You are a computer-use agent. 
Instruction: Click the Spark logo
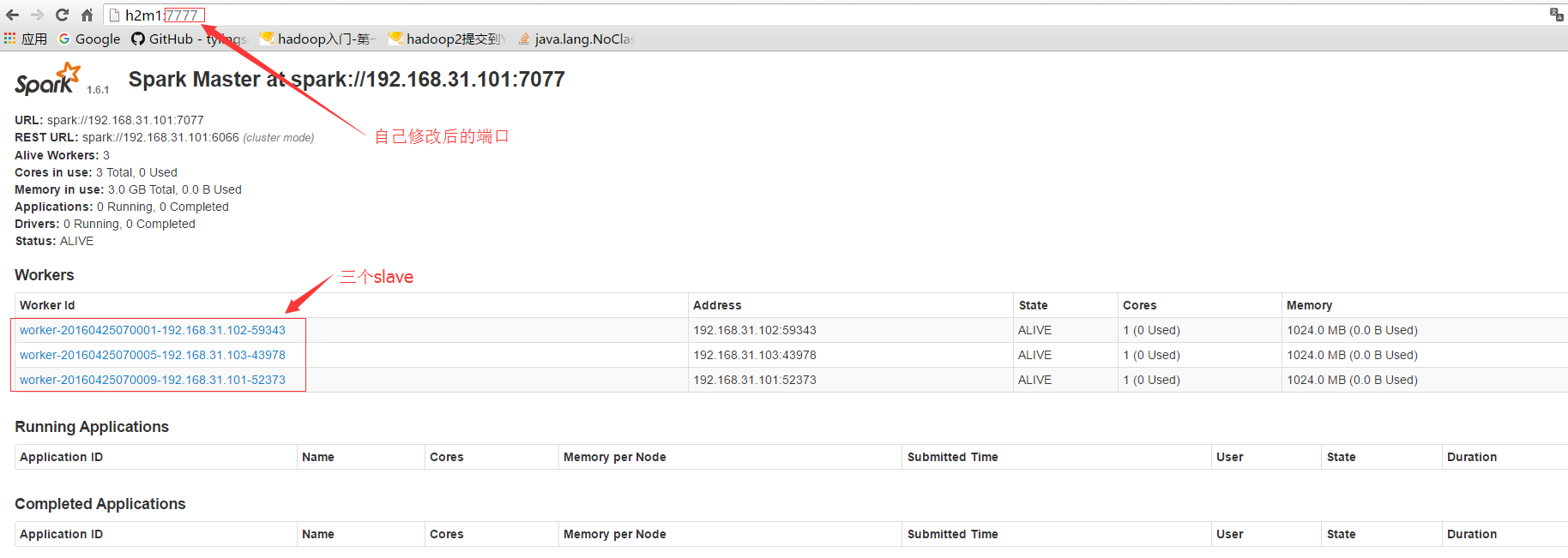coord(48,79)
